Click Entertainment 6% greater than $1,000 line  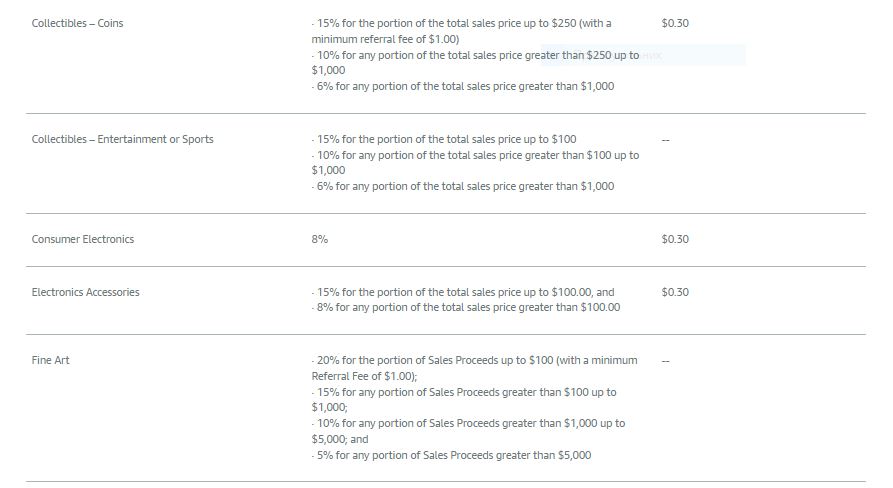[x=463, y=186]
